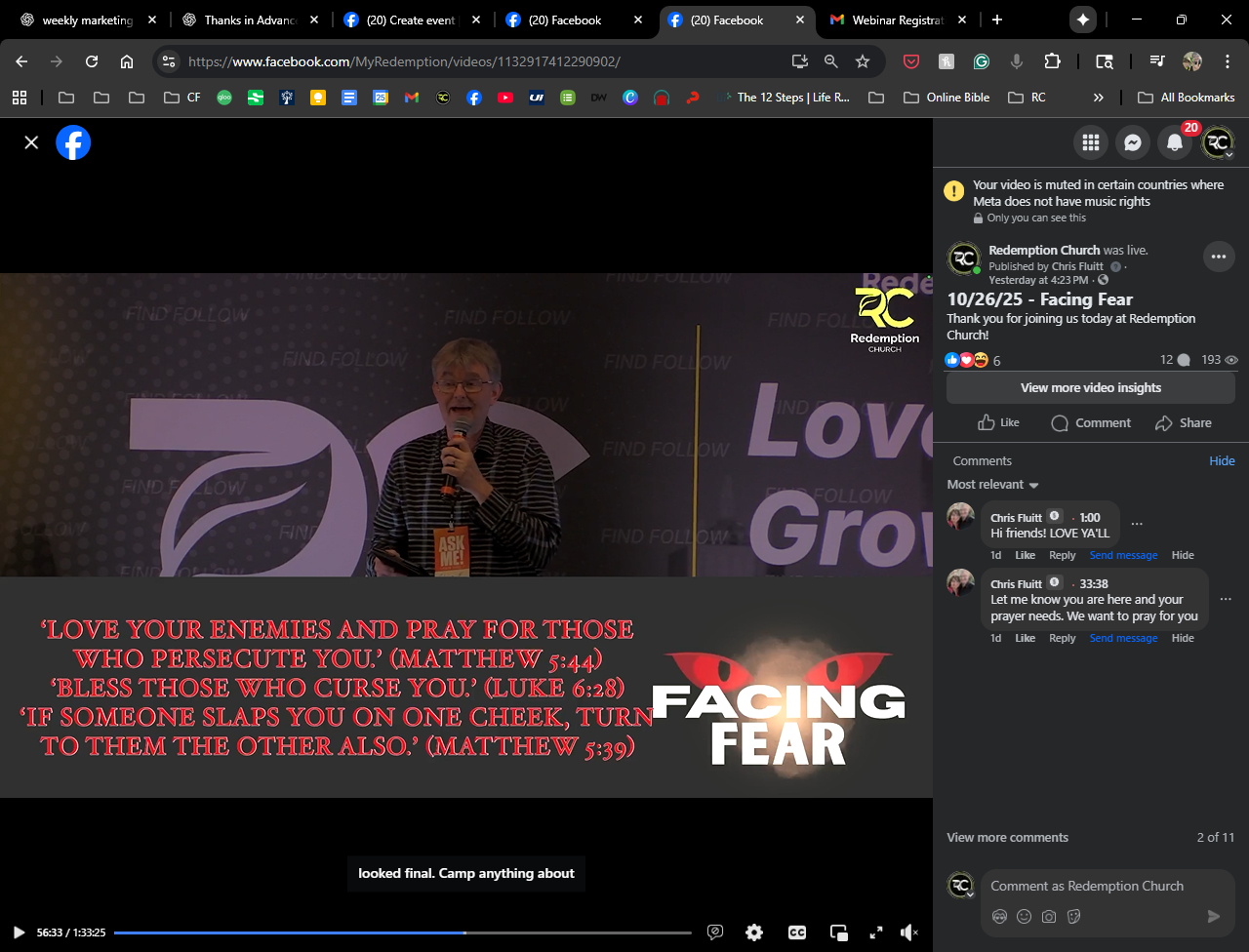Open Facebook notifications bell
The image size is (1249, 952).
1175,143
